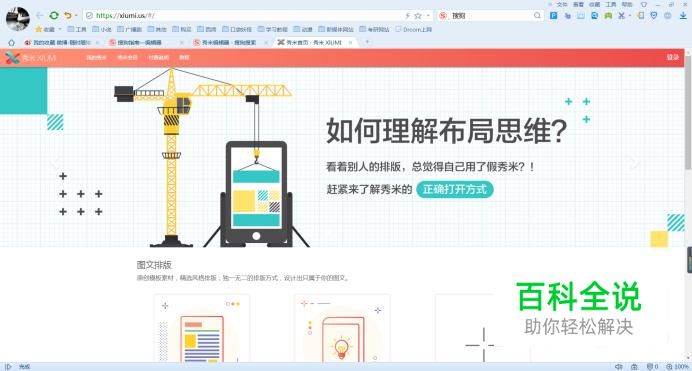Click the 登录 login link
Image resolution: width=692 pixels, height=371 pixels.
673,57
